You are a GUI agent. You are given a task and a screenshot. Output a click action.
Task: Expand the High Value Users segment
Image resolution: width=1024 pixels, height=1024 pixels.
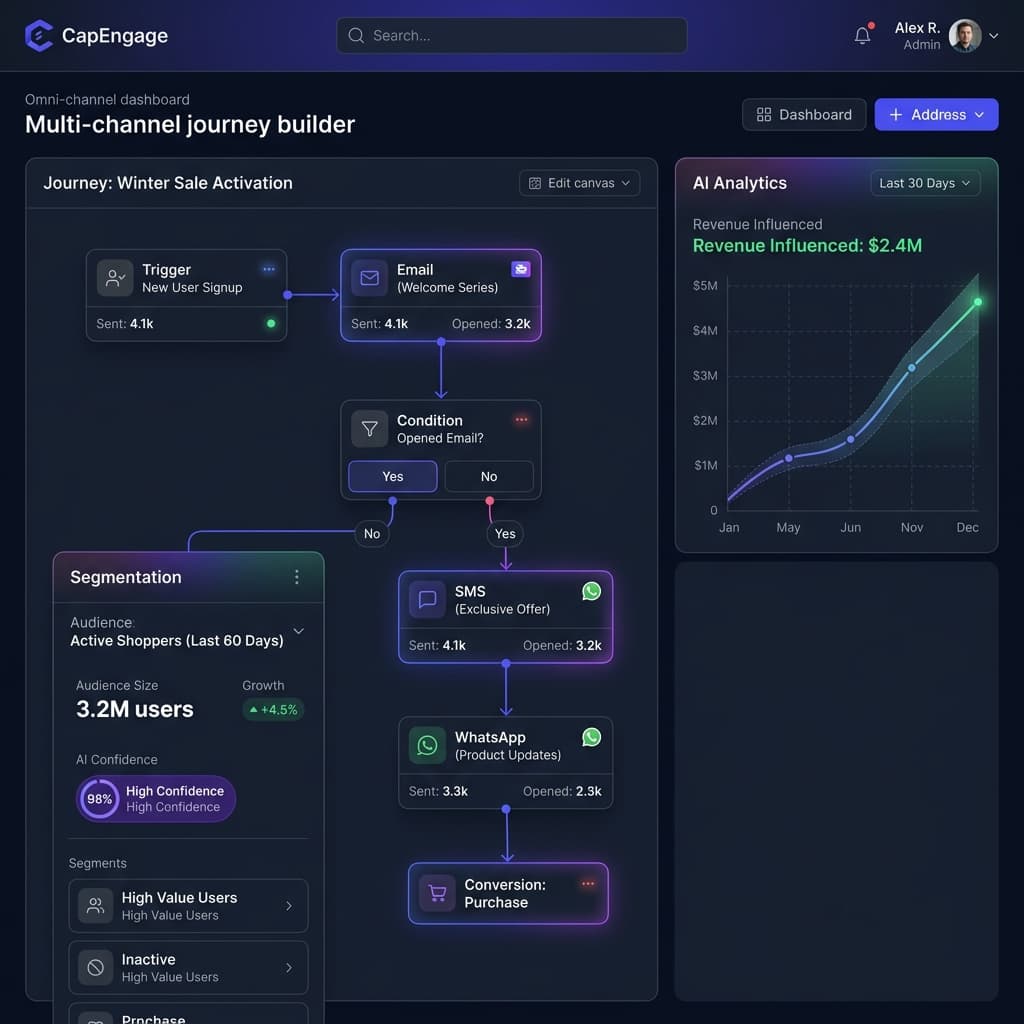click(x=289, y=906)
